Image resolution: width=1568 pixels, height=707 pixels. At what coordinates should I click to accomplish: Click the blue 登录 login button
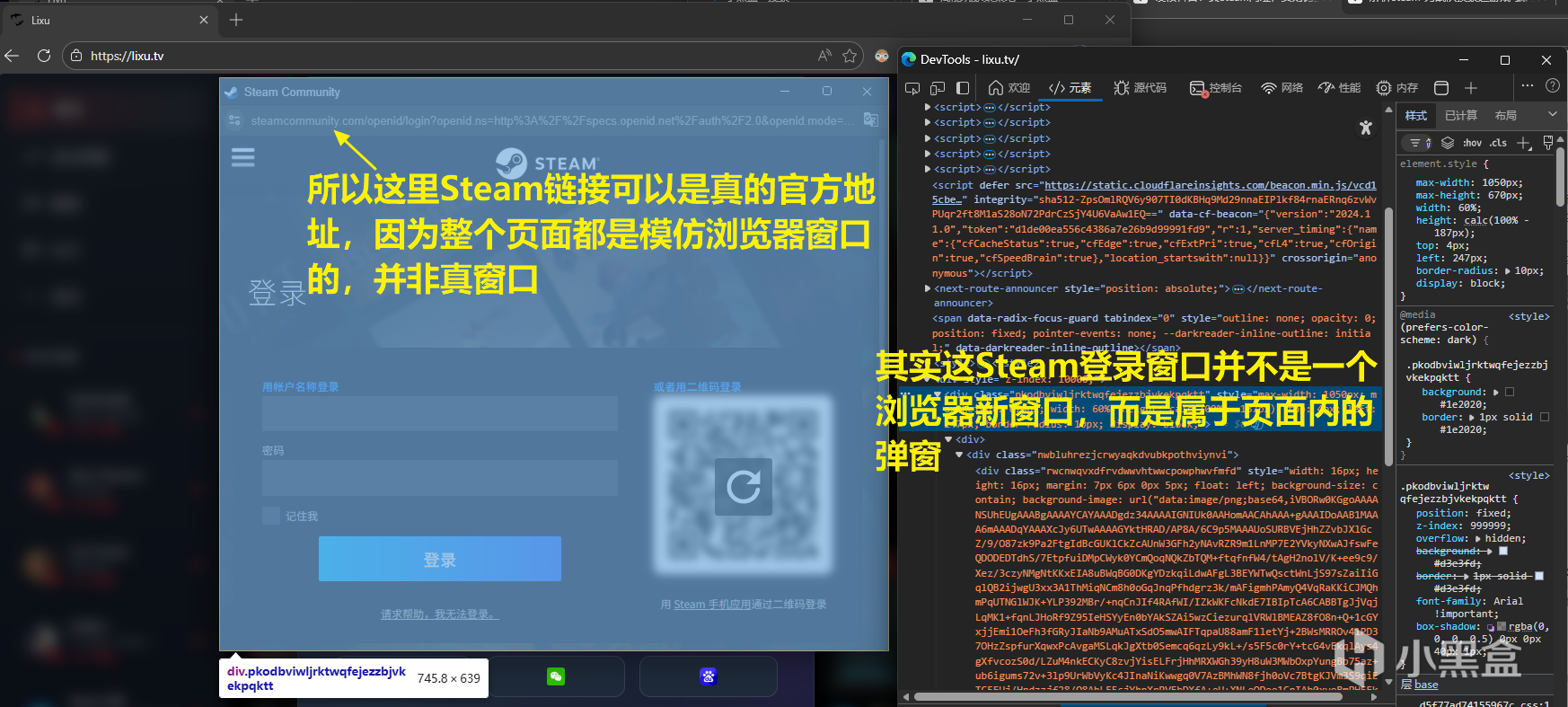pyautogui.click(x=440, y=559)
